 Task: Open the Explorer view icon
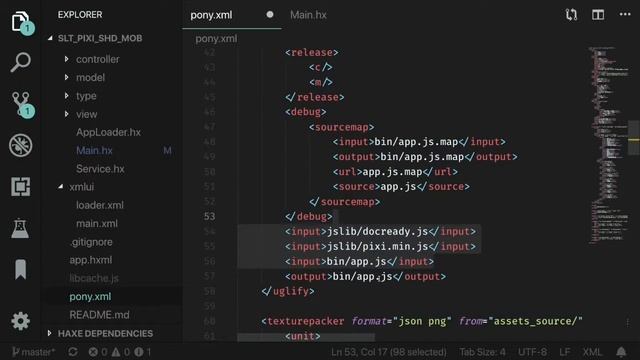[x=20, y=22]
